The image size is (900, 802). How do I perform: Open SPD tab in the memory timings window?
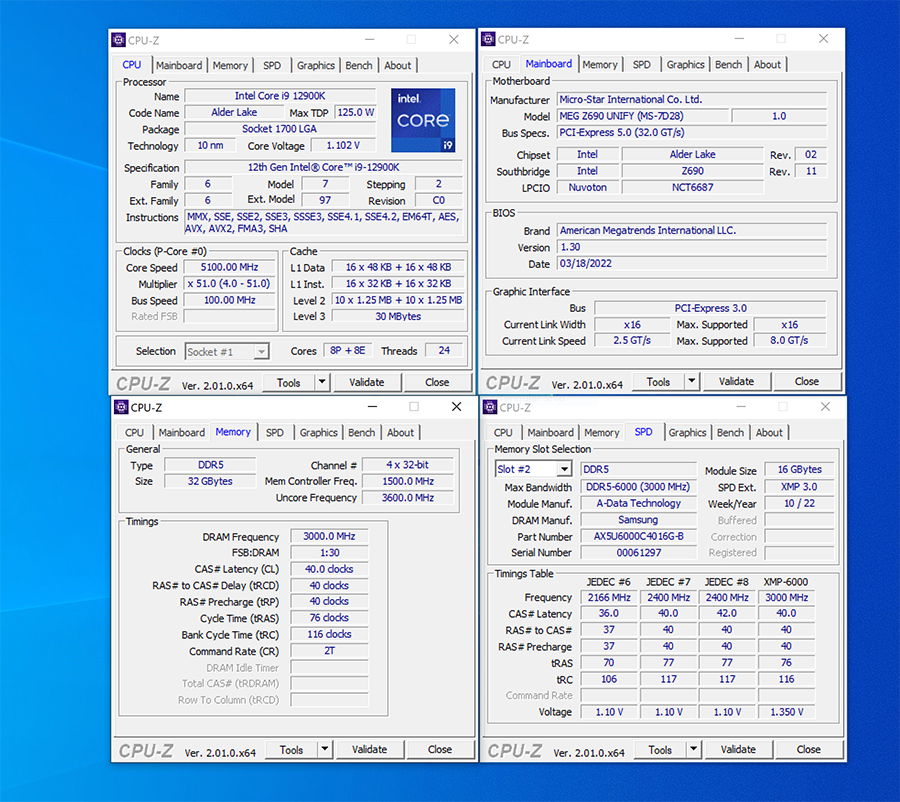point(274,432)
